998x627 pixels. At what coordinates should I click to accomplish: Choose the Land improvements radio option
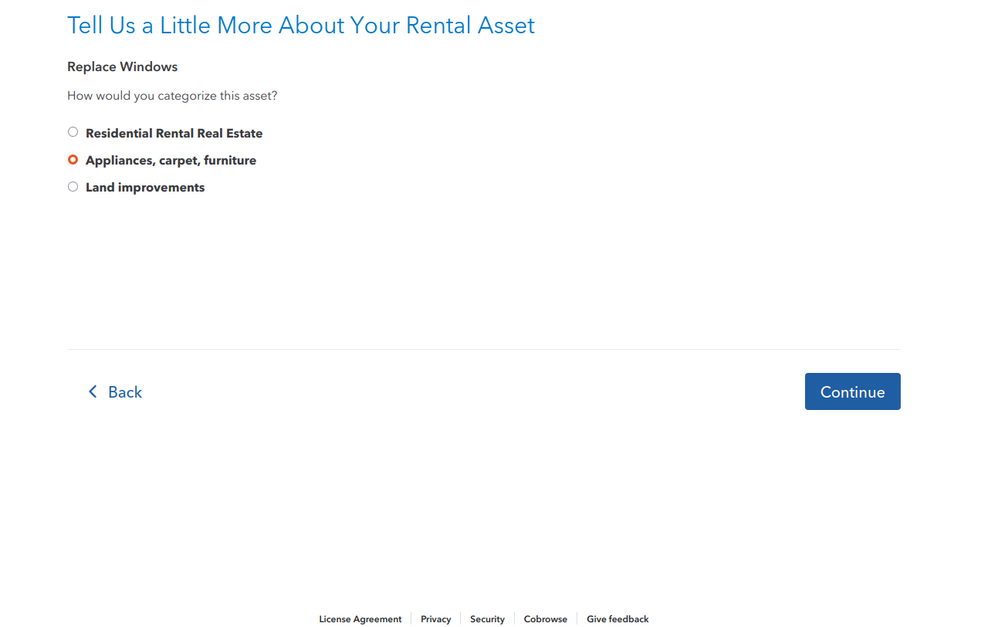[73, 187]
